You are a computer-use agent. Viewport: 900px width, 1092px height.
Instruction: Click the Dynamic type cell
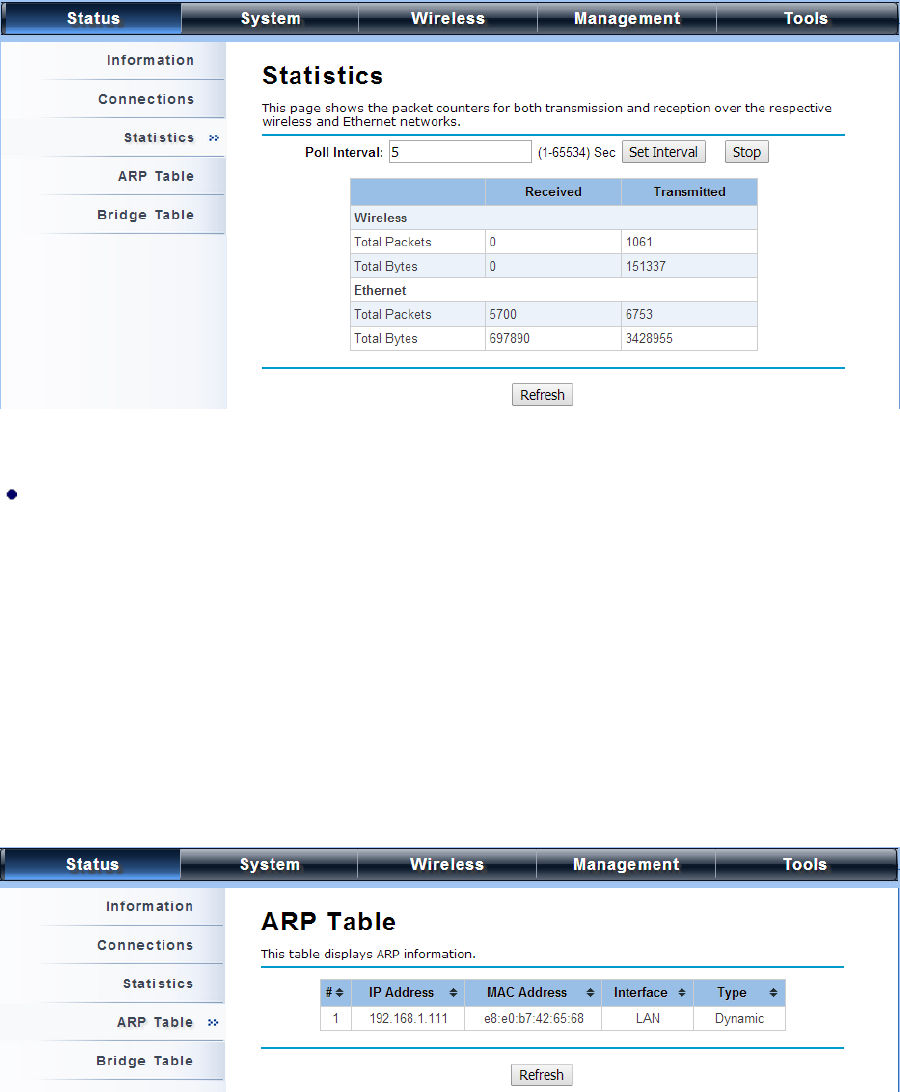coord(739,1018)
